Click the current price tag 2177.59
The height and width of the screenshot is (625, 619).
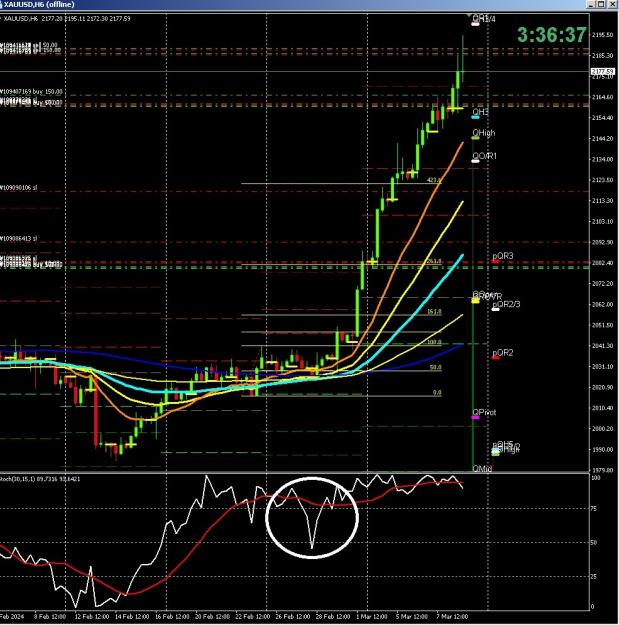(602, 71)
